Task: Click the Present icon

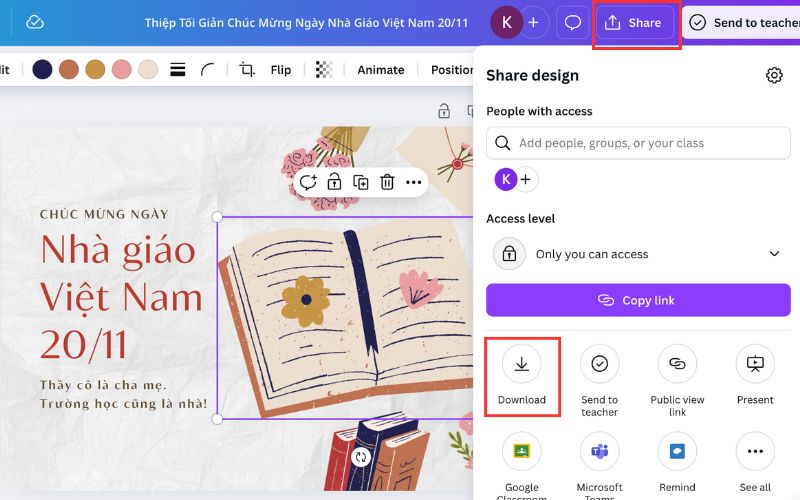Action: [x=755, y=365]
